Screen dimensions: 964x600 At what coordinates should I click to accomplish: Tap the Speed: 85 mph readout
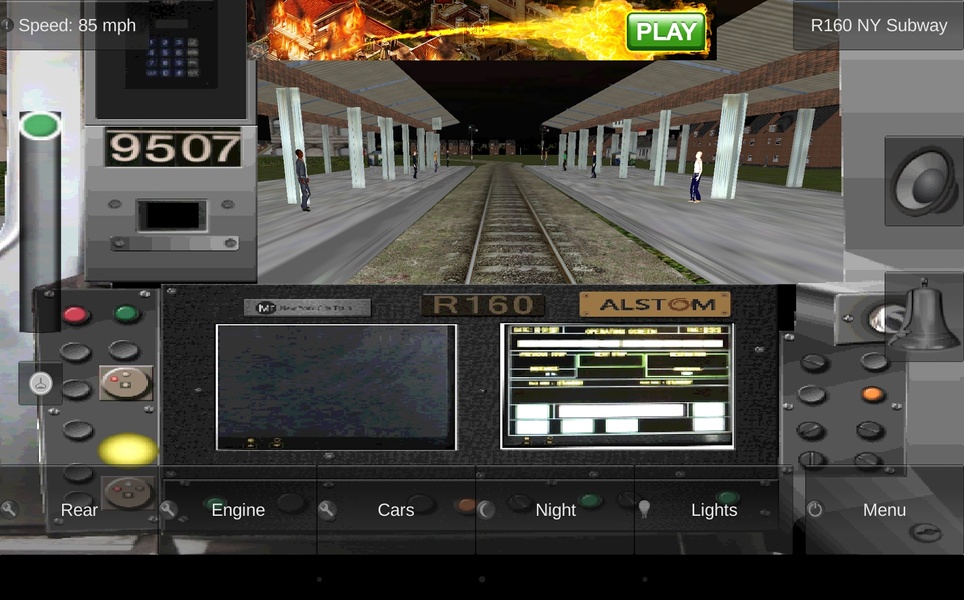coord(77,25)
